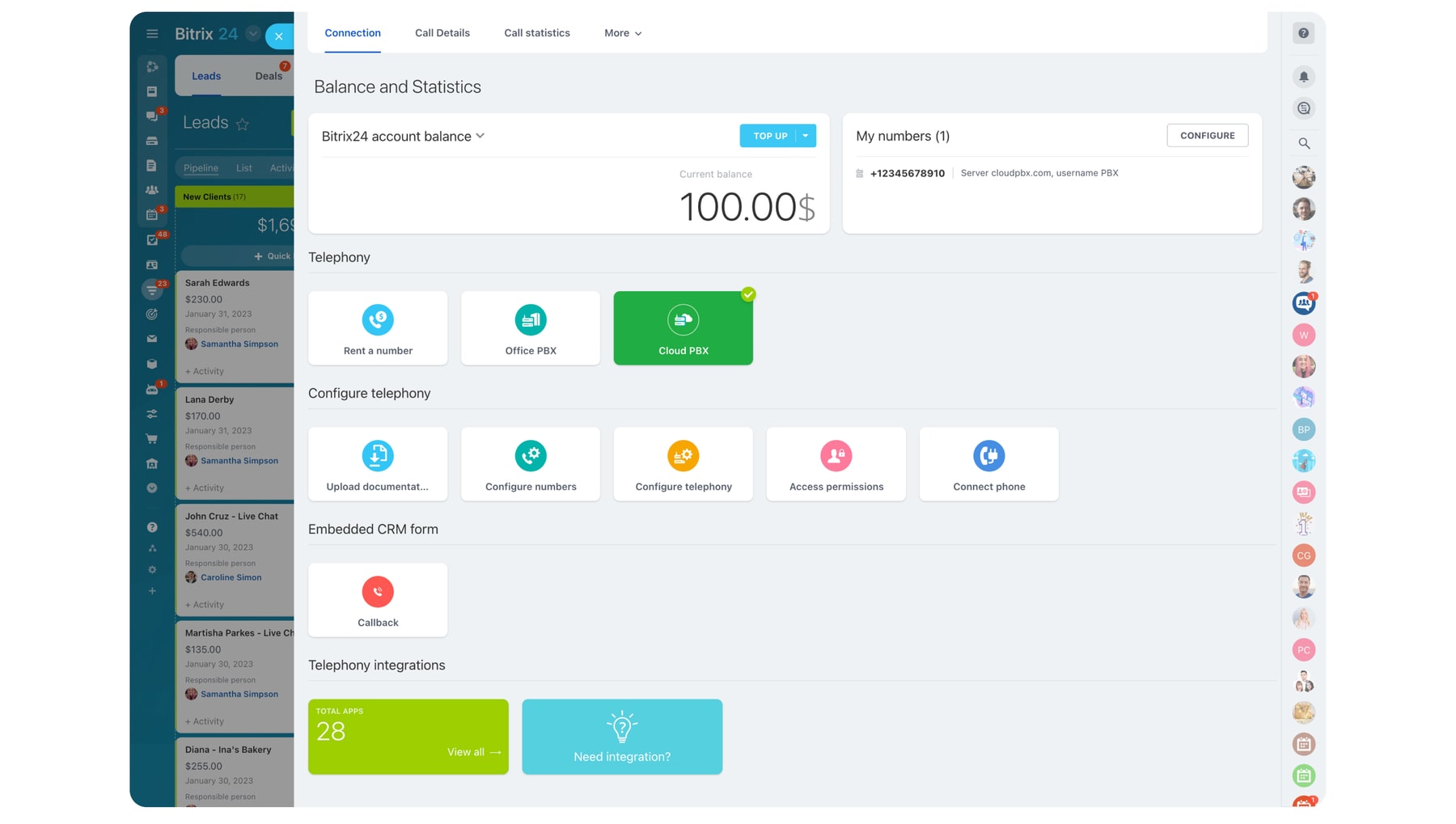Screen dimensions: 1456x824
Task: Expand the More tab menu
Action: point(623,33)
